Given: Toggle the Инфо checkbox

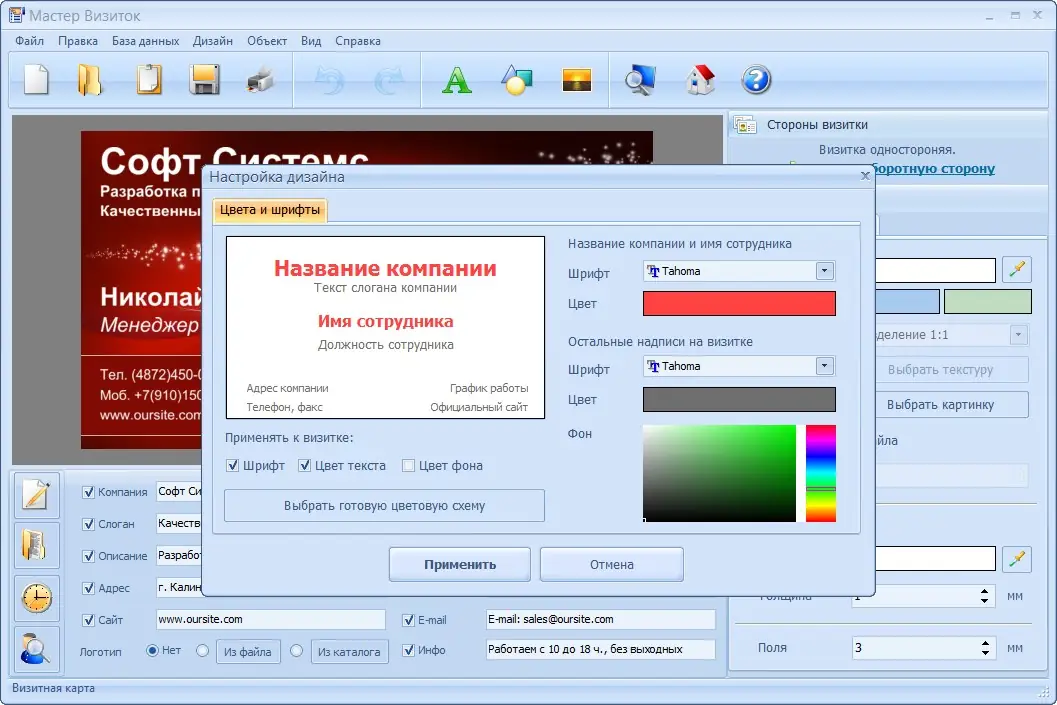Looking at the screenshot, I should click(x=409, y=650).
